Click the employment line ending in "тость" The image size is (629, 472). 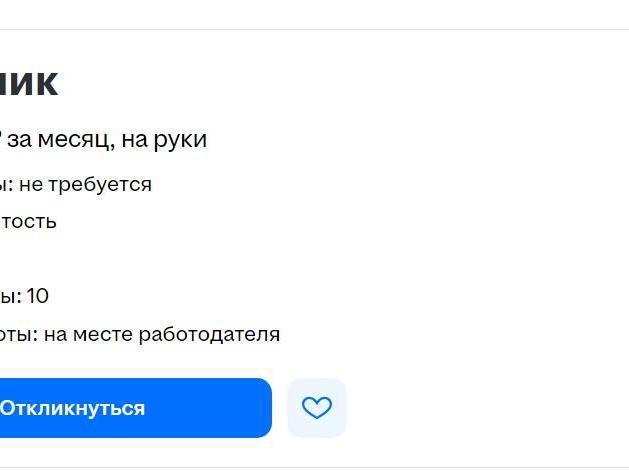28,221
